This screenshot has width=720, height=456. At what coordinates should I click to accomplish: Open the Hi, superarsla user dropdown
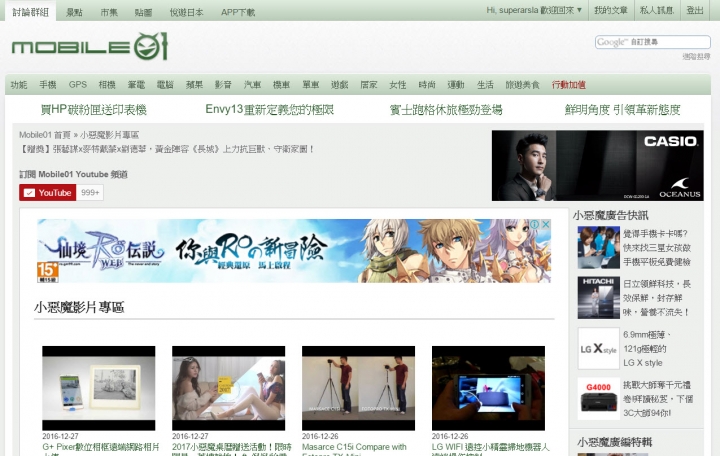[534, 10]
